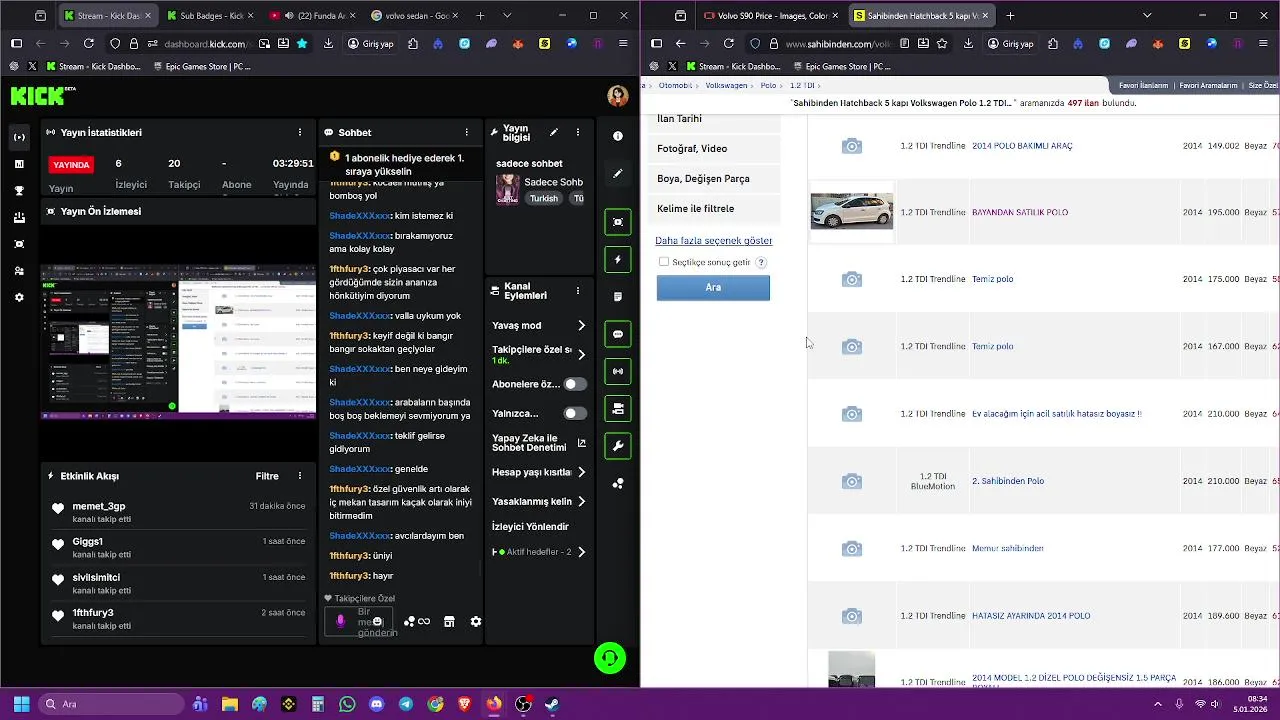Click the info icon in Kick right sidebar
Viewport: 1280px width, 720px height.
tap(618, 136)
